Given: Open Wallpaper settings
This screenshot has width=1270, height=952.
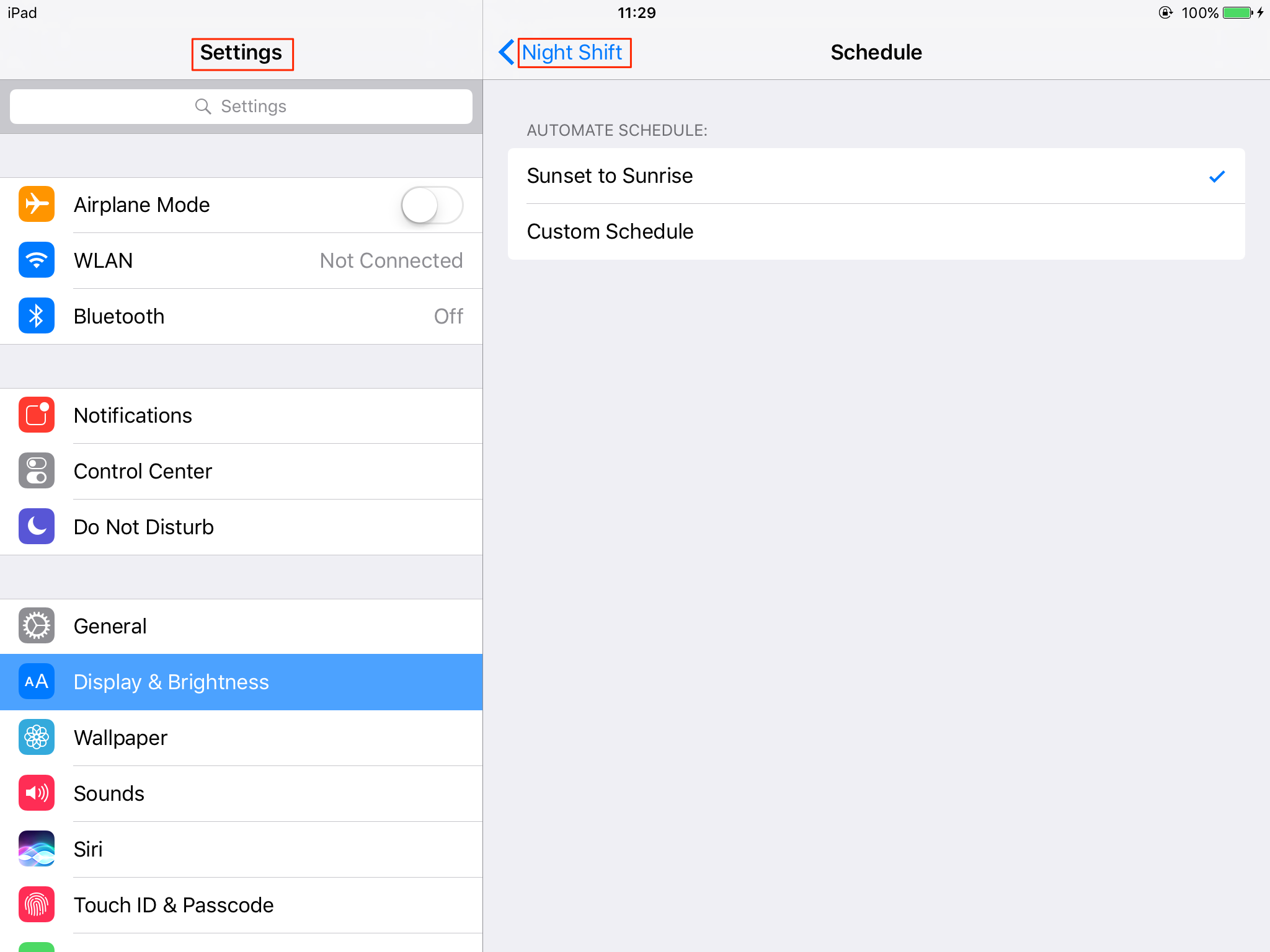Looking at the screenshot, I should pos(241,738).
